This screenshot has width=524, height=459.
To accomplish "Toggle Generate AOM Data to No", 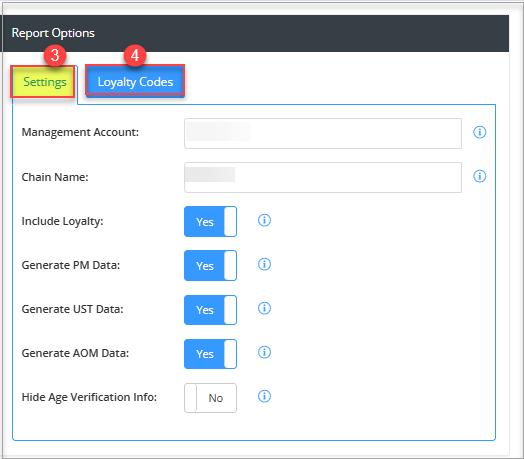I will coord(211,354).
